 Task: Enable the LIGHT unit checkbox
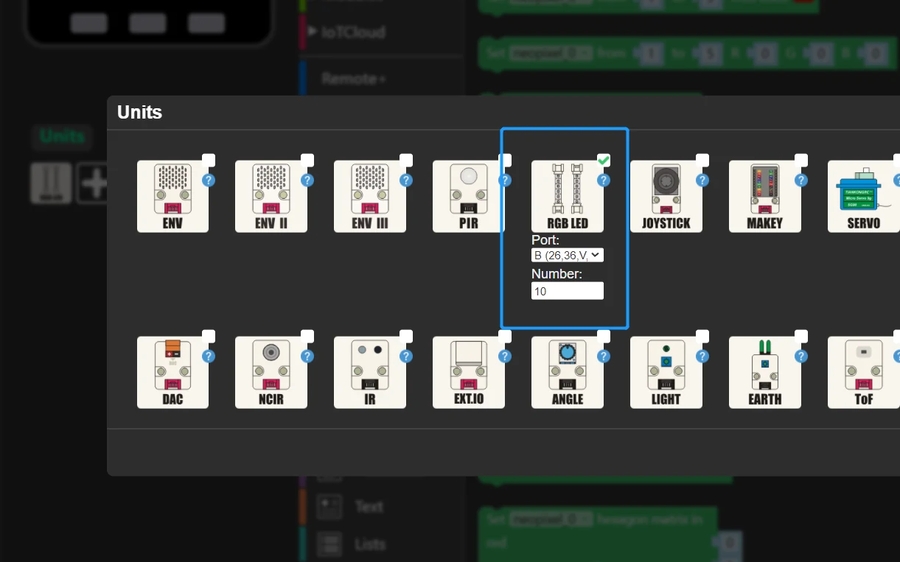(702, 336)
